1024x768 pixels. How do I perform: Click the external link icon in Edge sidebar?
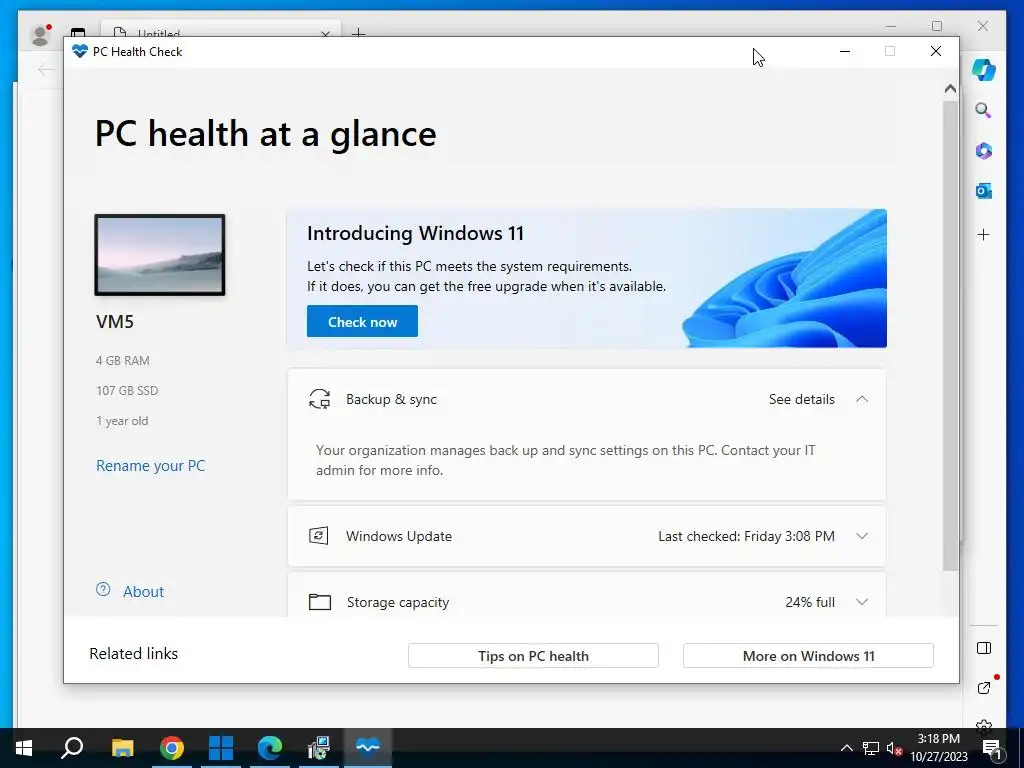click(x=984, y=687)
